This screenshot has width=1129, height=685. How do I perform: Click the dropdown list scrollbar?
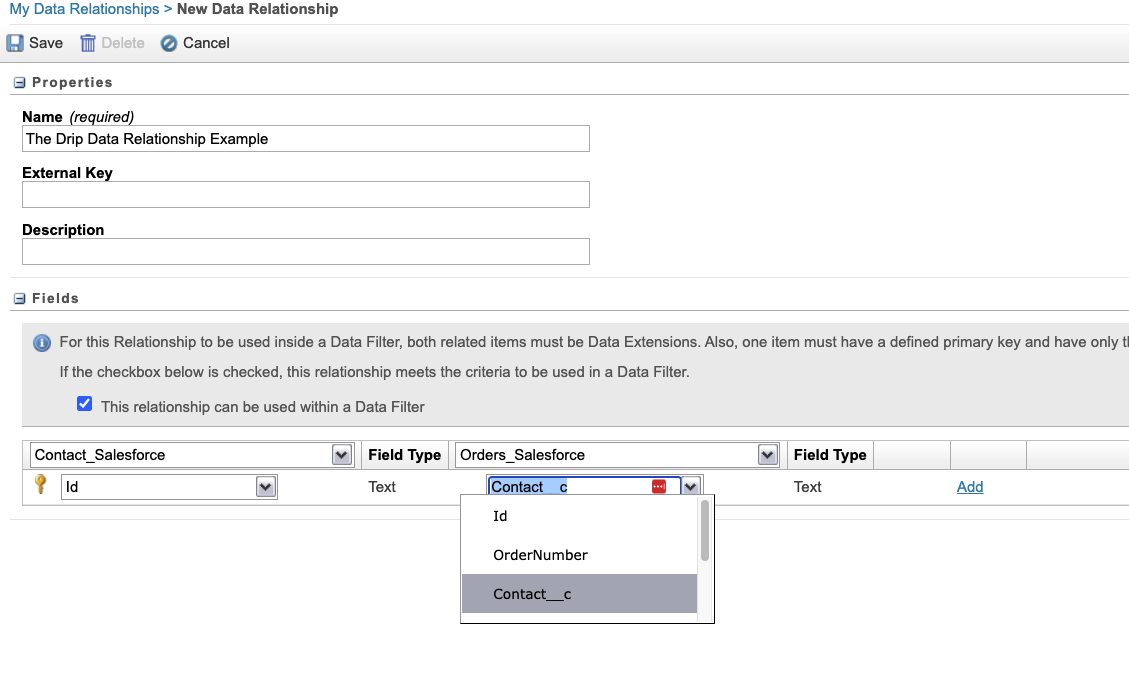705,531
